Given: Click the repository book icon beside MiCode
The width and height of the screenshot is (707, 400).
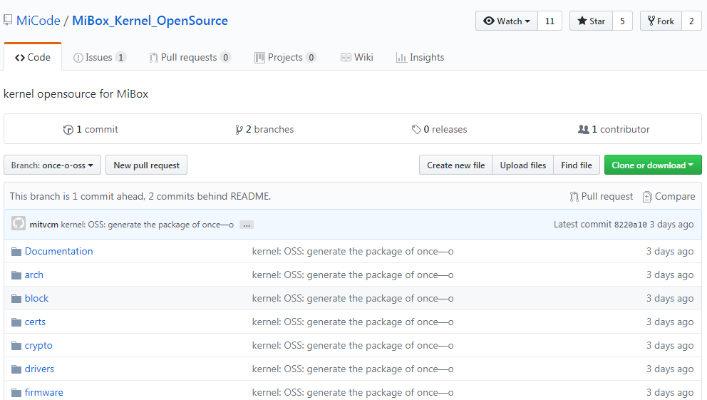Looking at the screenshot, I should pyautogui.click(x=8, y=21).
